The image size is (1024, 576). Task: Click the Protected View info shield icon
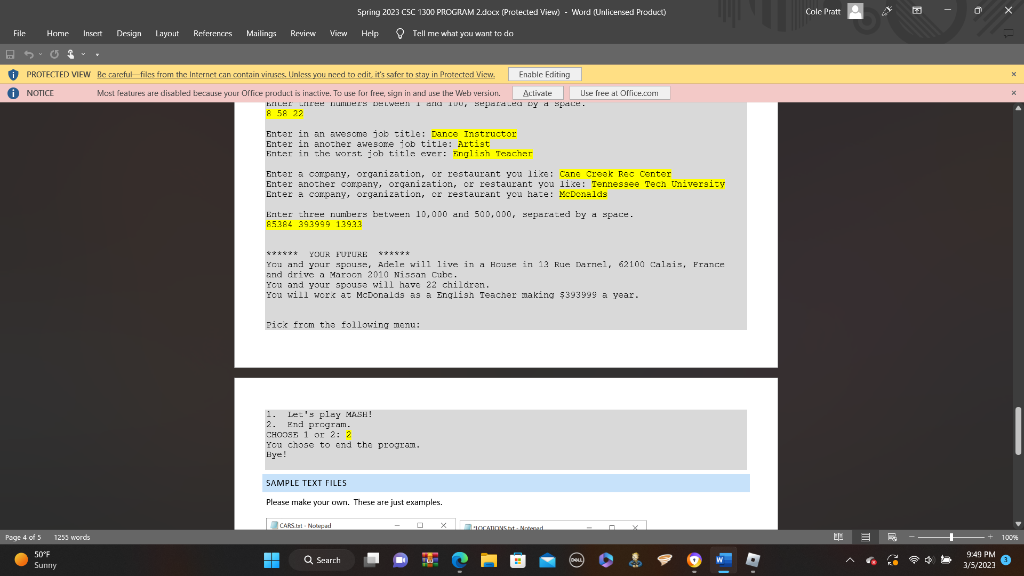(11, 74)
